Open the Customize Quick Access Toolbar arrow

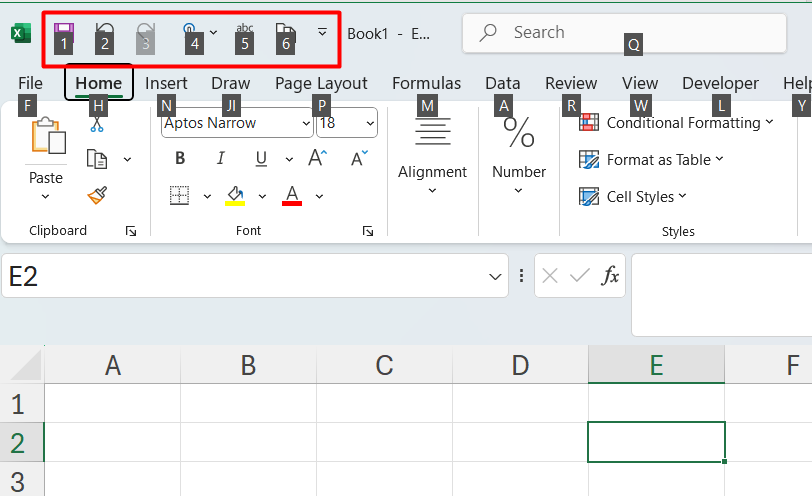(322, 33)
